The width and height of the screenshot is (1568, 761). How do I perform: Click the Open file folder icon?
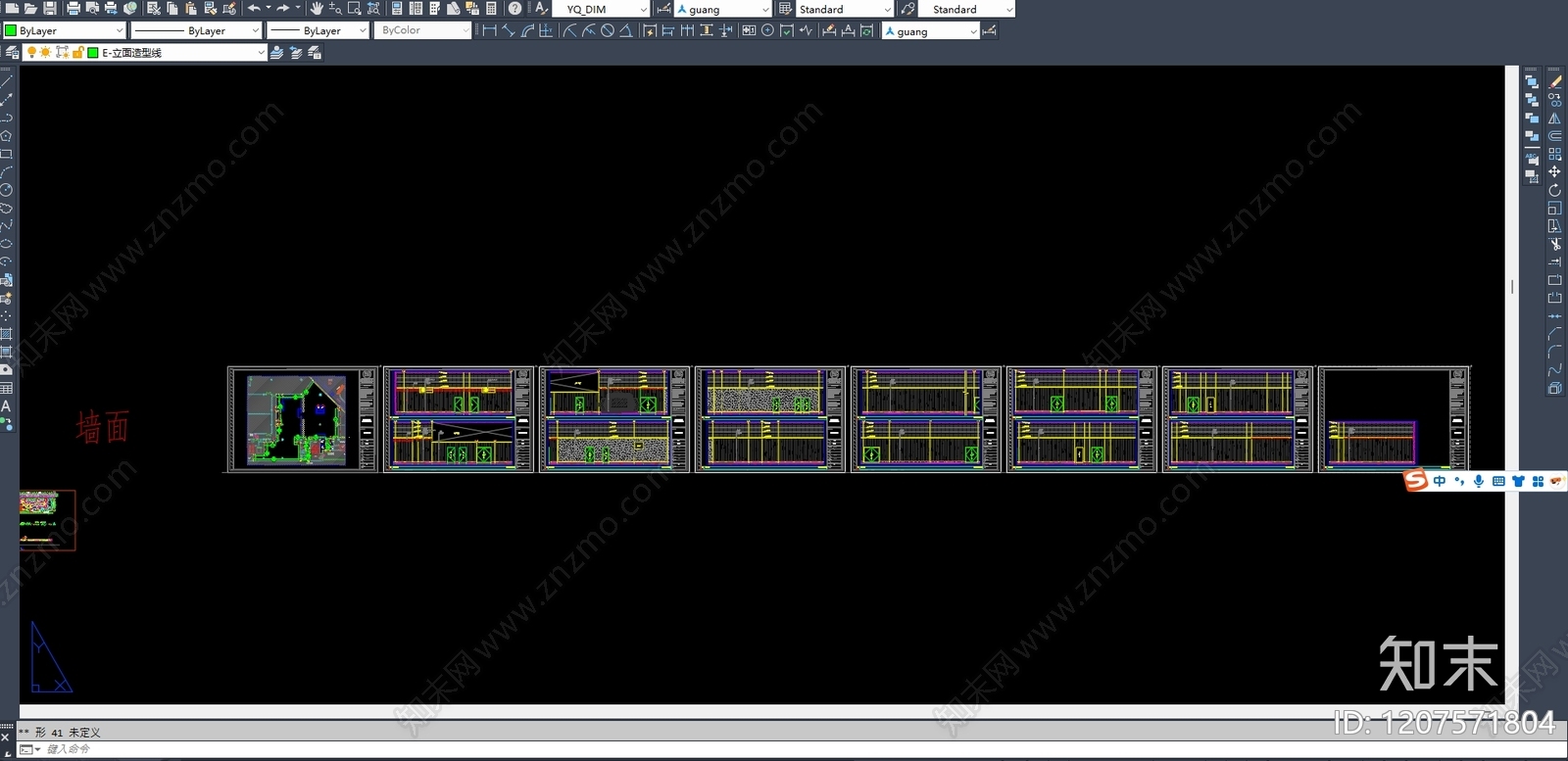30,8
